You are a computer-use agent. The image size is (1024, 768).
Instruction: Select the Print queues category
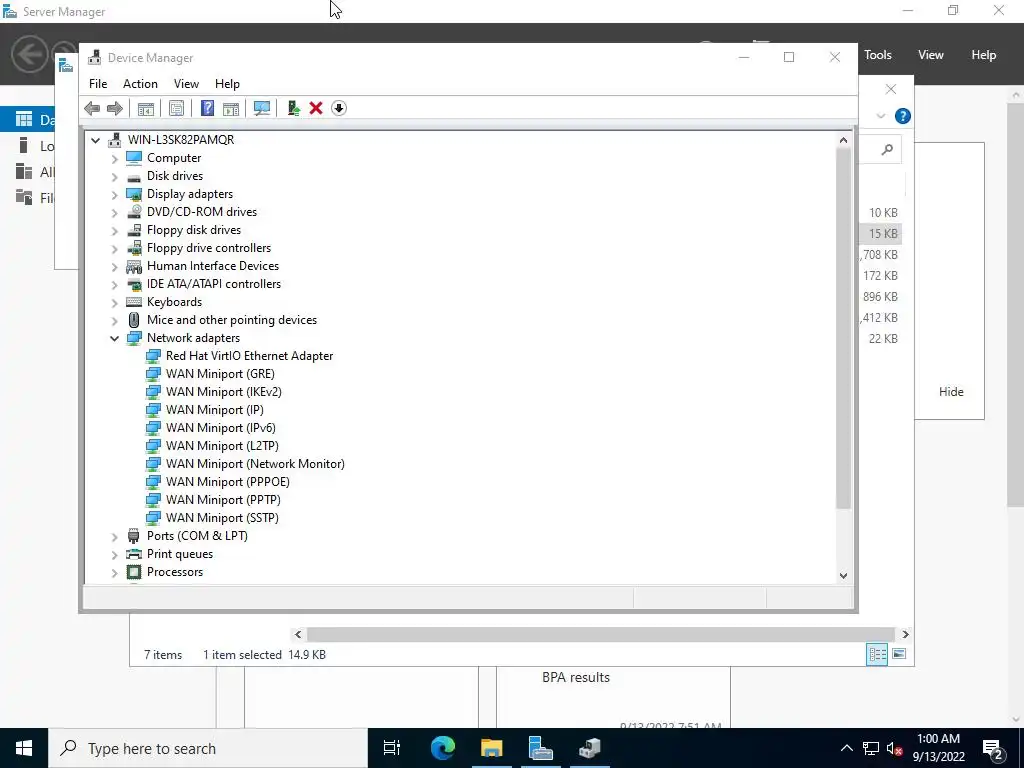tap(180, 554)
